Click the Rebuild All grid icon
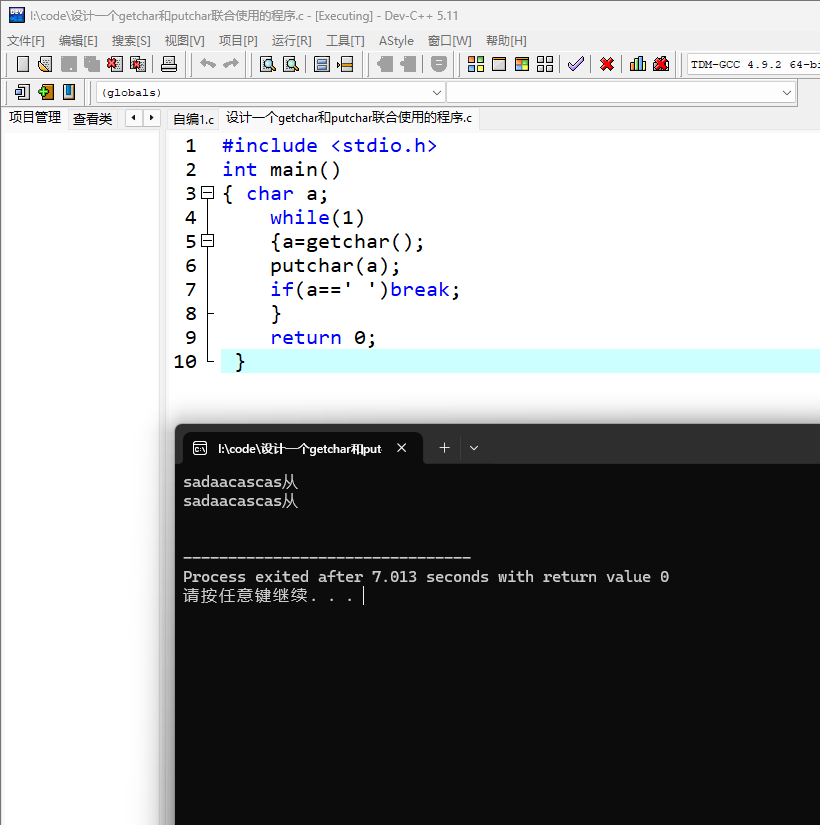The height and width of the screenshot is (825, 820). coord(545,64)
